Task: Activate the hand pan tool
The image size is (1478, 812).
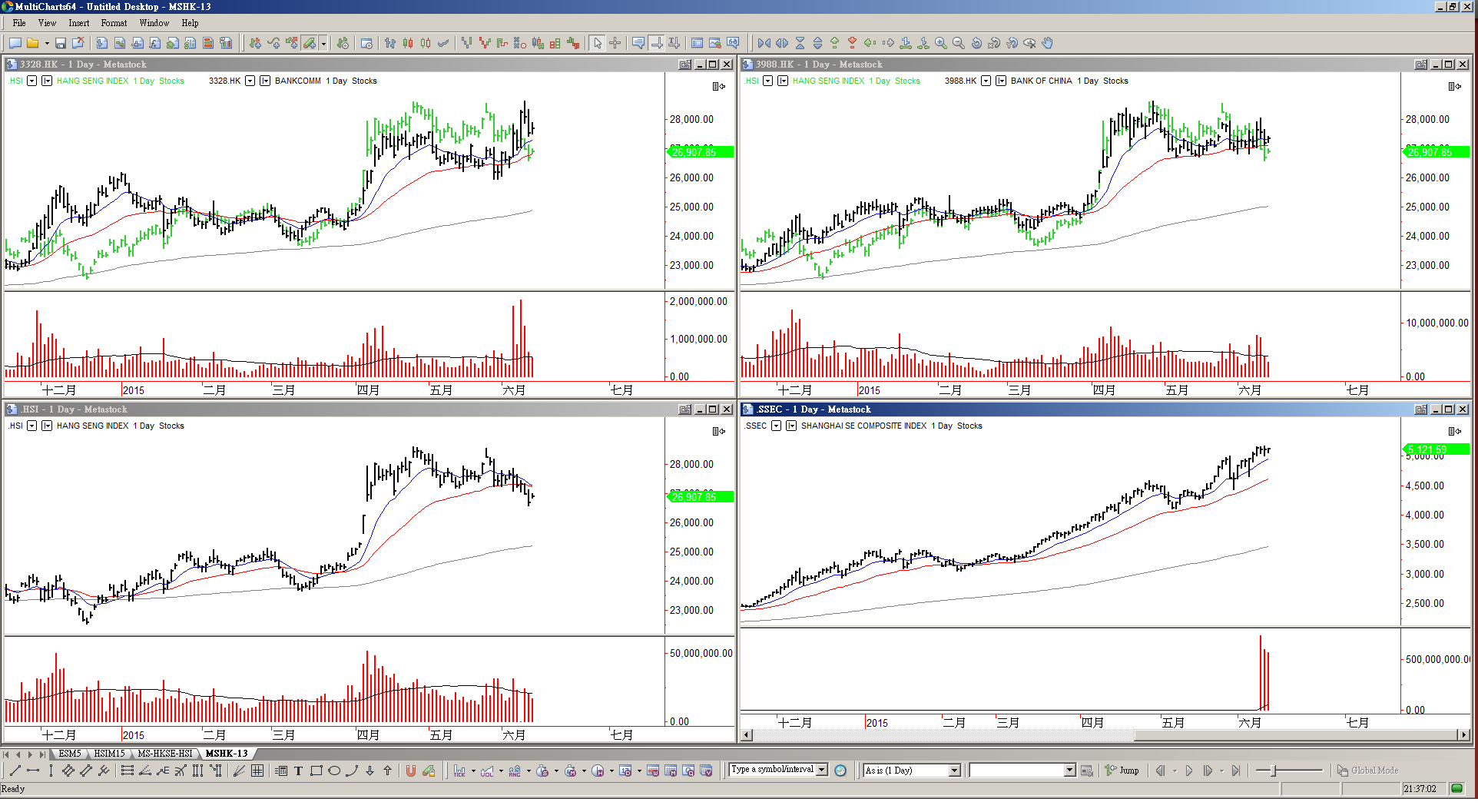Action: tap(1048, 44)
